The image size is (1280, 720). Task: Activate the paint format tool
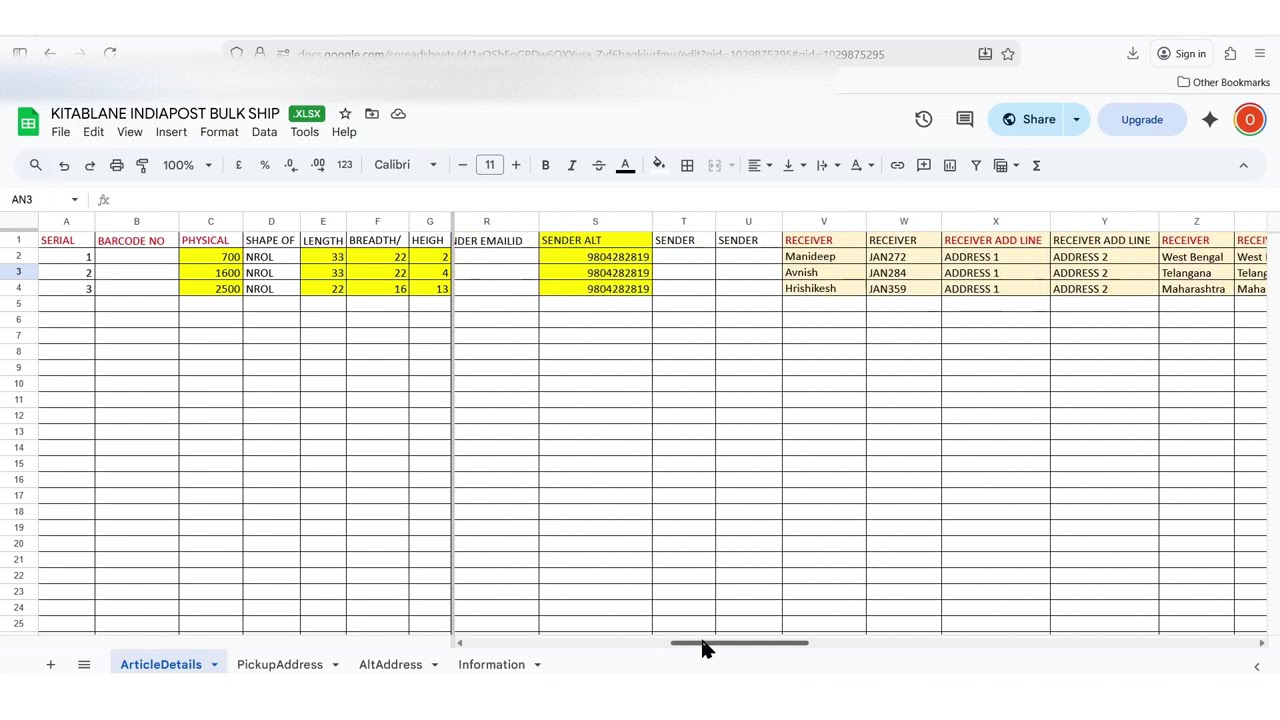point(142,165)
